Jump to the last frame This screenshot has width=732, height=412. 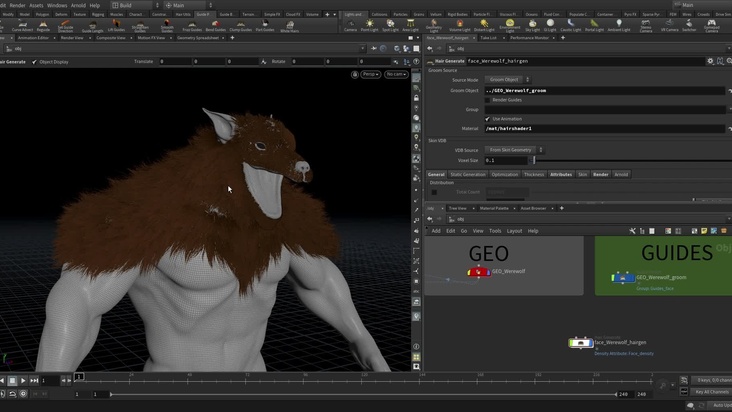click(34, 381)
